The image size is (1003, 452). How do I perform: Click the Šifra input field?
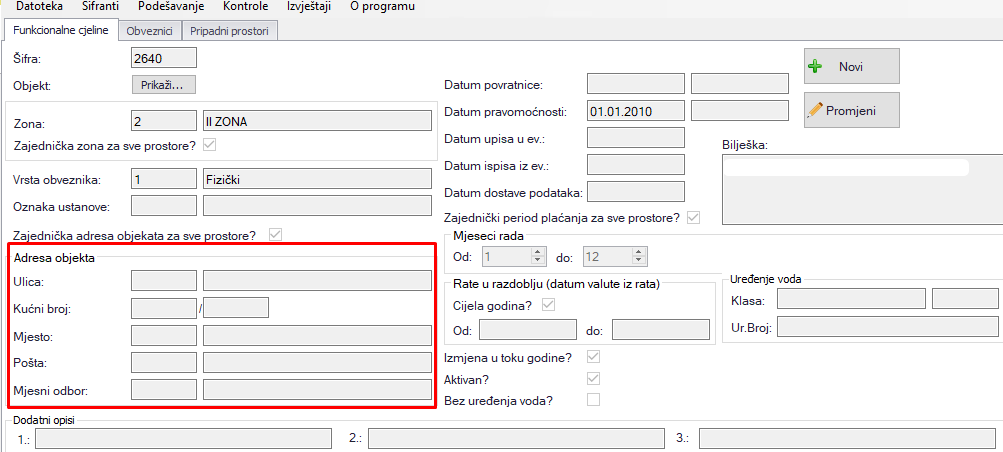pos(164,60)
